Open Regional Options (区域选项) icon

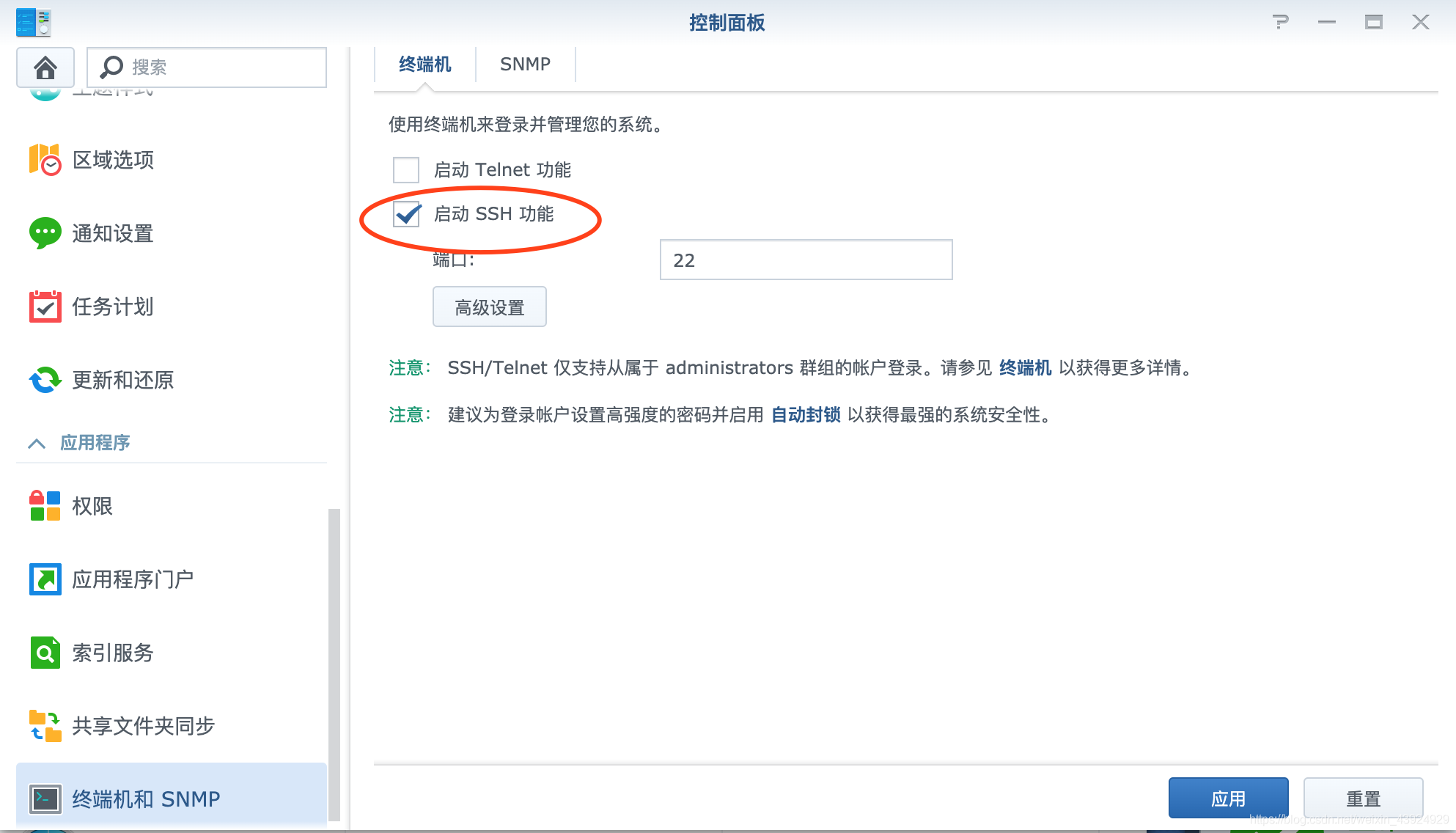(45, 160)
